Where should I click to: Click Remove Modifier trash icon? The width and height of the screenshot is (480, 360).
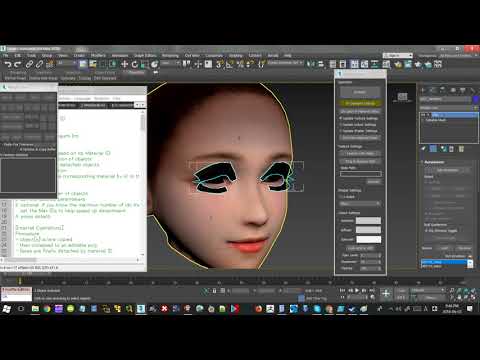tap(451, 149)
